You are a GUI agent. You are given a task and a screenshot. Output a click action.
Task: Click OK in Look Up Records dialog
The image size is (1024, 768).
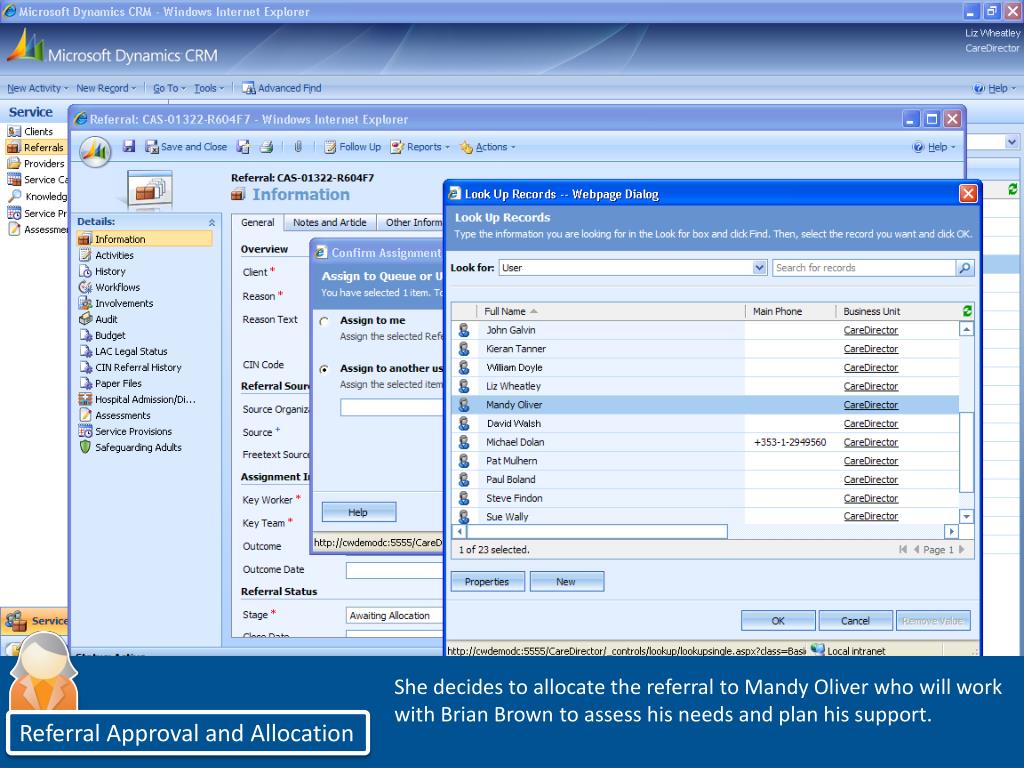click(778, 621)
